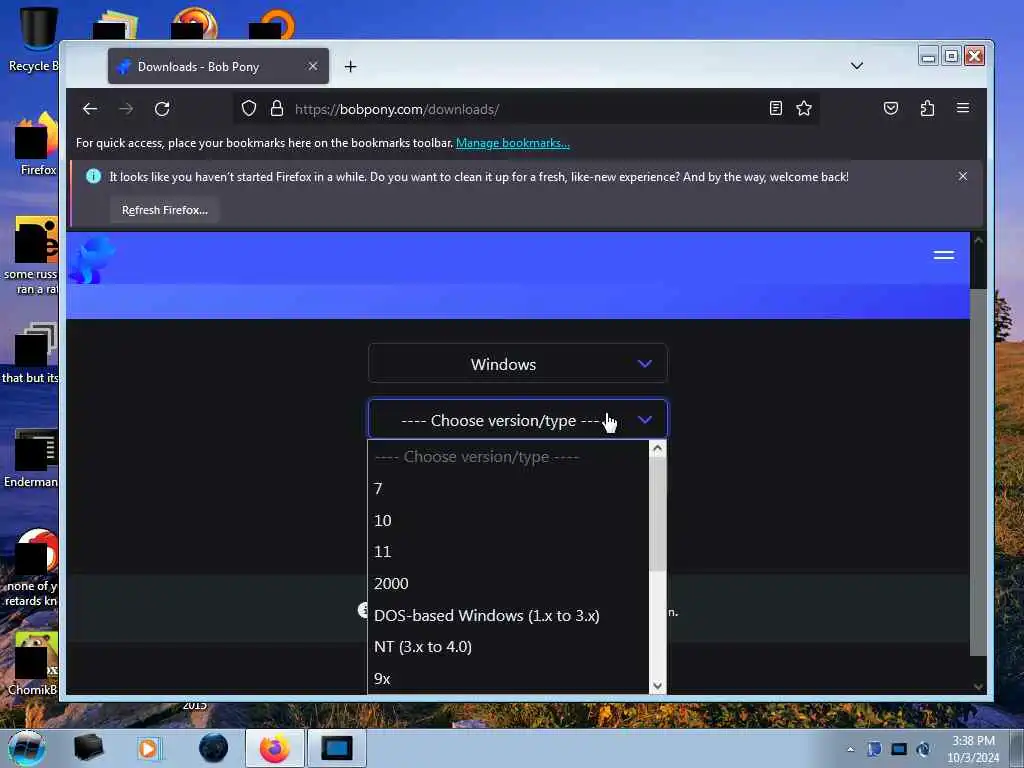Open the black box taskbar icon
This screenshot has width=1024, height=768.
(88, 748)
